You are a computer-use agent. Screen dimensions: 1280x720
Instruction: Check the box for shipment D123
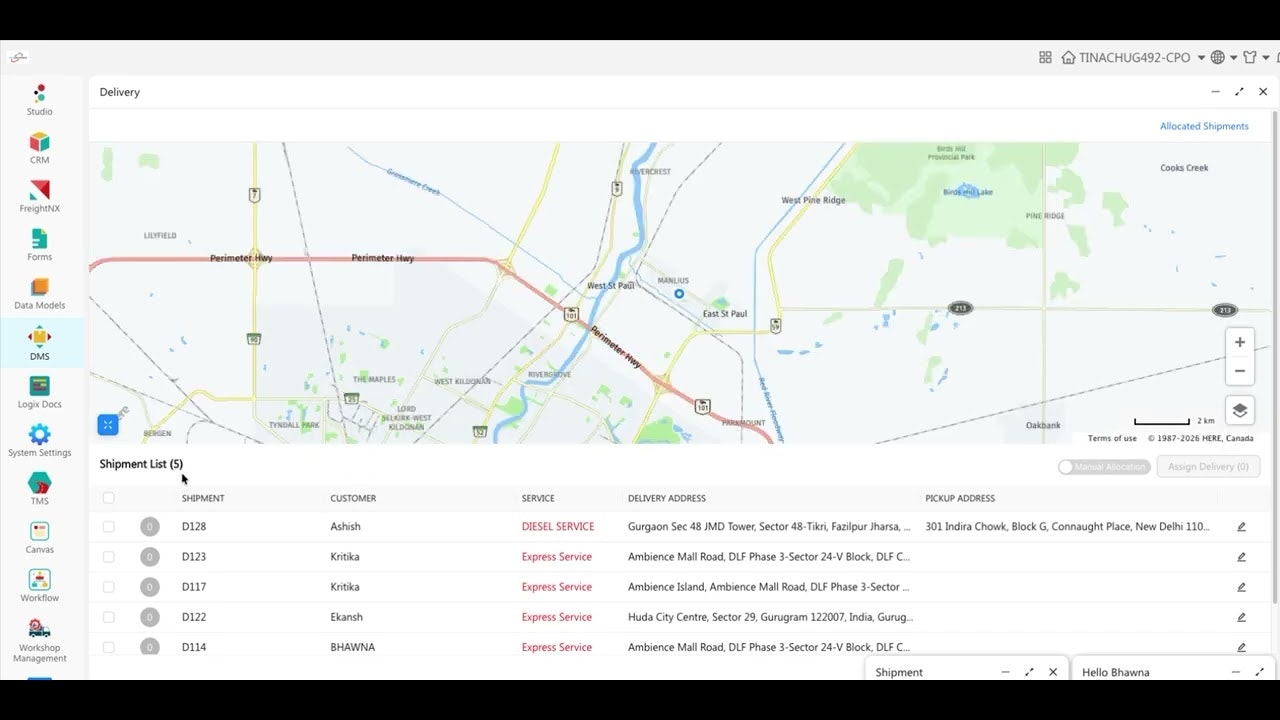point(108,557)
